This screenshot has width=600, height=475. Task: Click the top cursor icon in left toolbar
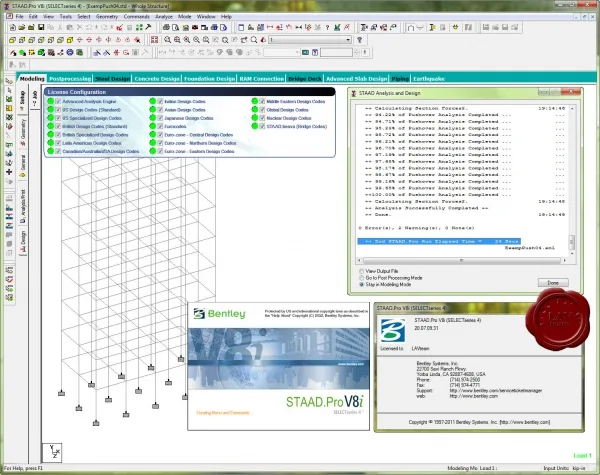(9, 81)
